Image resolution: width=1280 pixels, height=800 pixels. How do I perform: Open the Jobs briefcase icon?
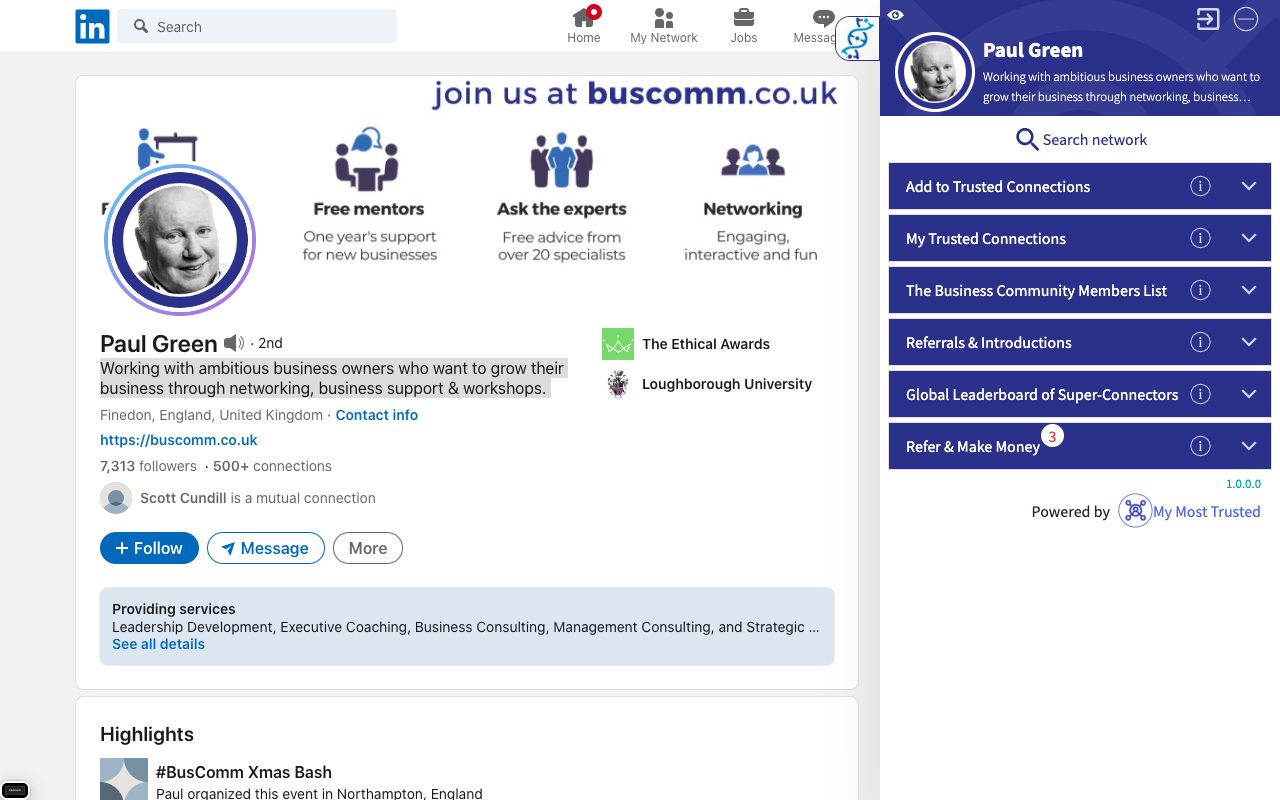pyautogui.click(x=744, y=18)
